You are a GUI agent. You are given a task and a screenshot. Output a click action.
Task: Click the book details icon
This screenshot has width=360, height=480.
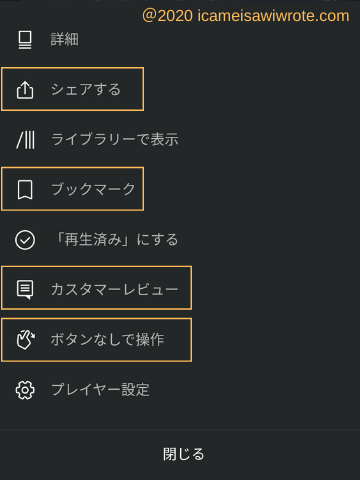(25, 40)
